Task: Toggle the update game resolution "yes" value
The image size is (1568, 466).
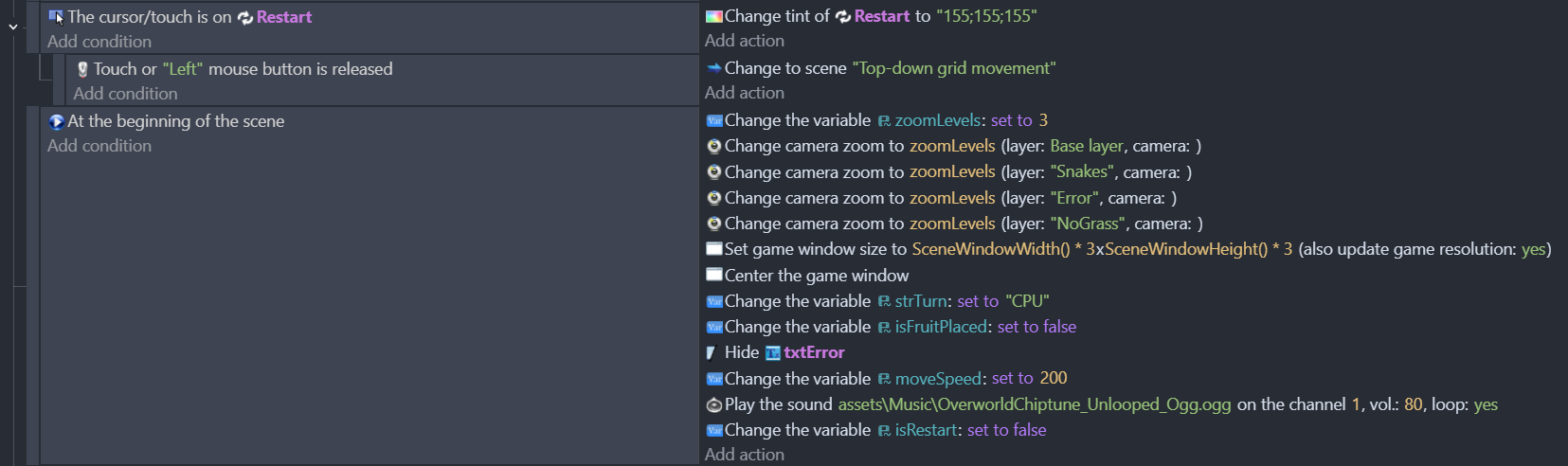Action: pyautogui.click(x=1534, y=249)
